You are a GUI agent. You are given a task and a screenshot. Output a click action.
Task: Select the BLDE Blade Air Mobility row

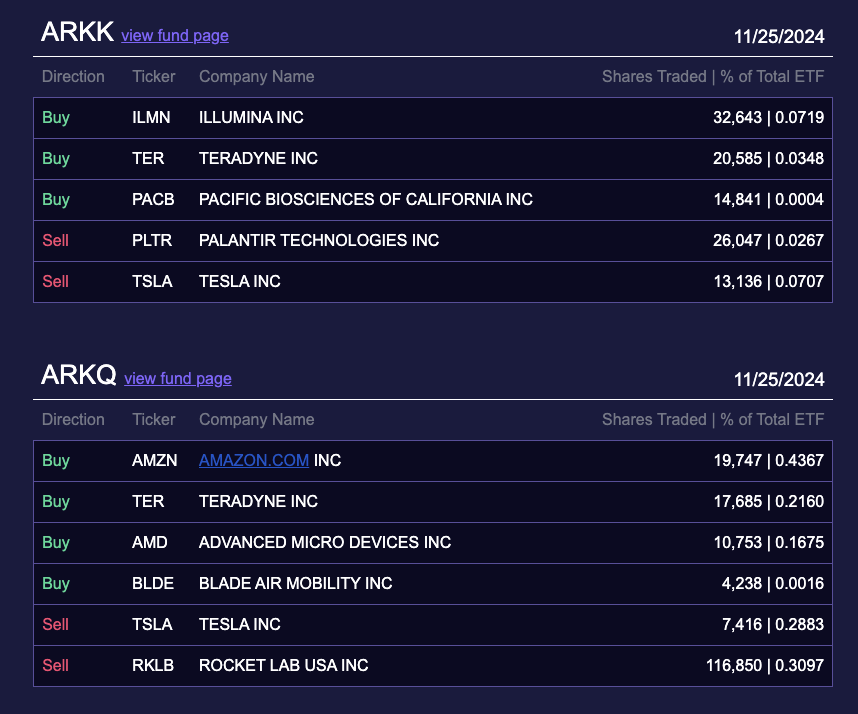[x=430, y=583]
